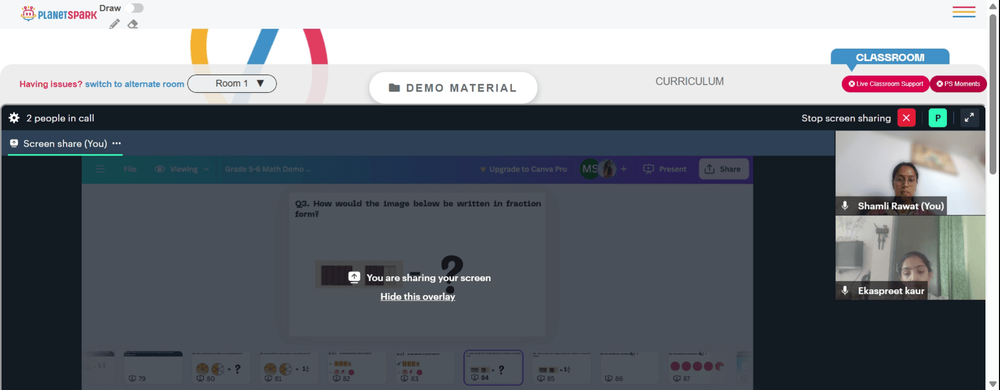Screen dimensions: 1000x390
Task: Select the eraser tool
Action: point(133,24)
